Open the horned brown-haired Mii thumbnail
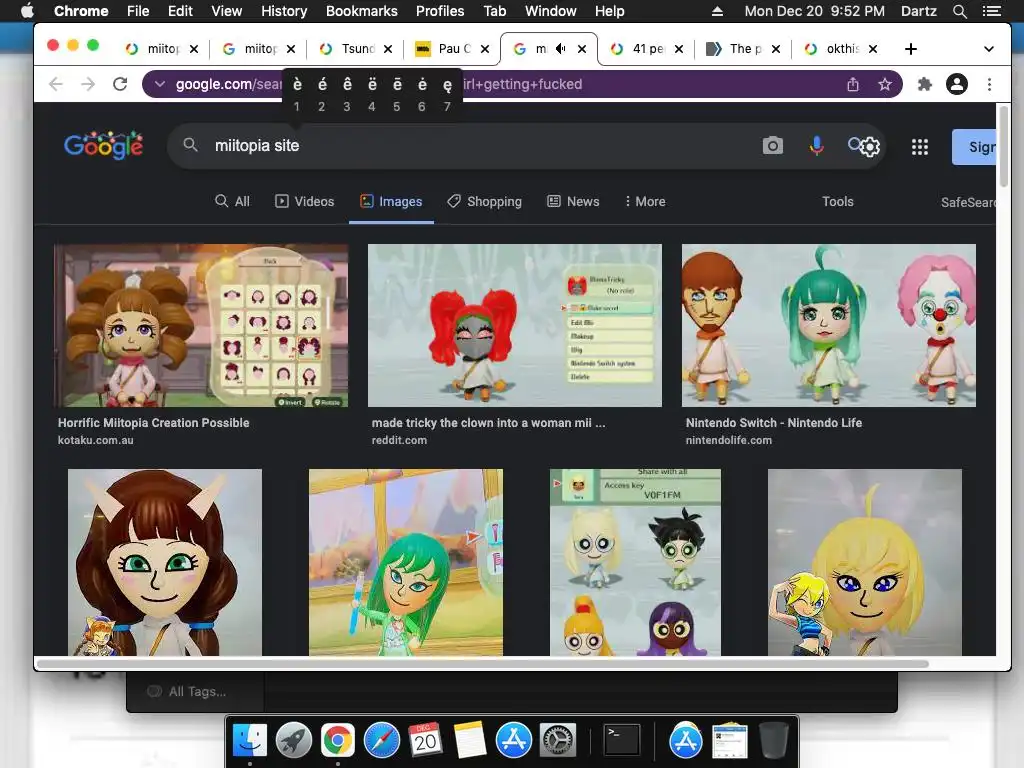 [x=165, y=562]
